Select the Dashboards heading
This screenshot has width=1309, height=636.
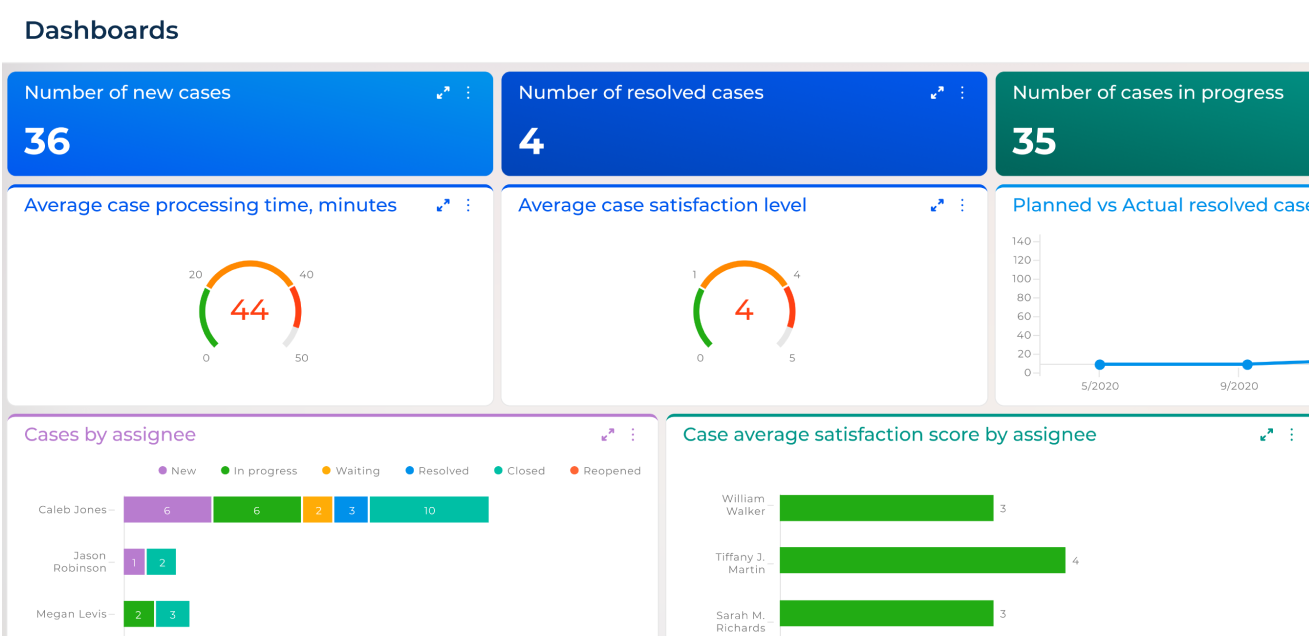[x=101, y=31]
